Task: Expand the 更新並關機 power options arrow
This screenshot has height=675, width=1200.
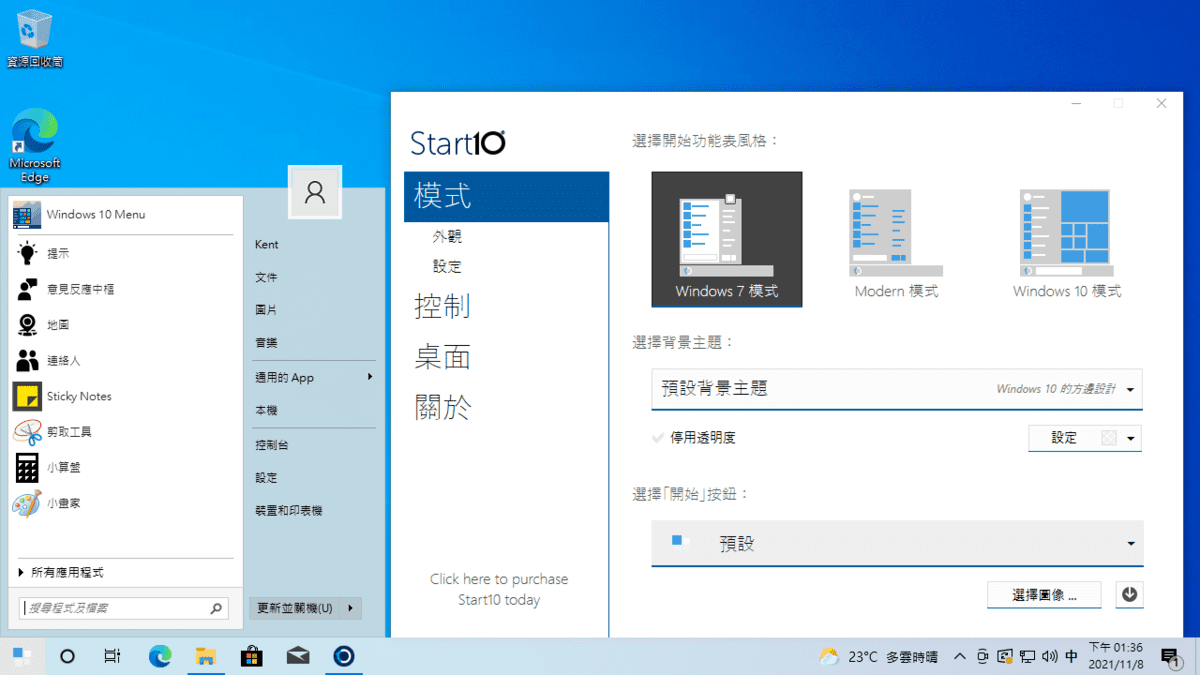Action: (349, 608)
